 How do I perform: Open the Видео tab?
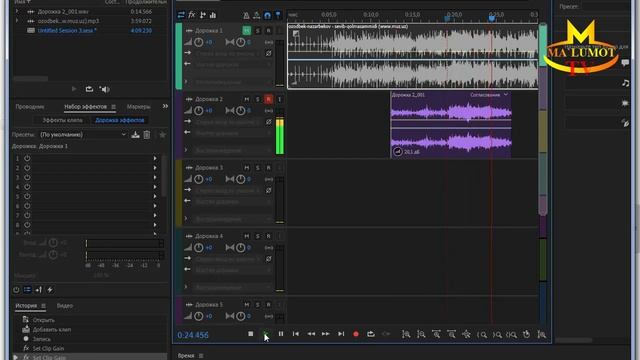pyautogui.click(x=65, y=306)
